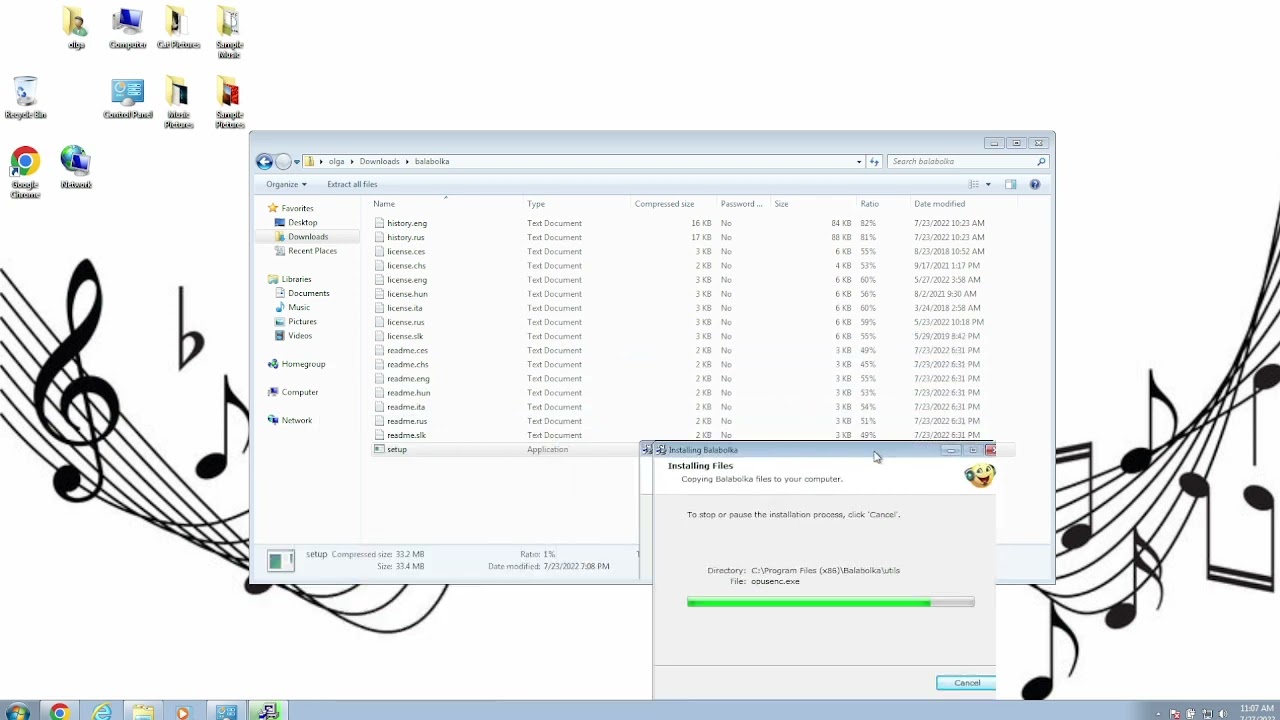This screenshot has height=720, width=1280.
Task: Open Explorer help question-mark icon
Action: tap(1035, 184)
